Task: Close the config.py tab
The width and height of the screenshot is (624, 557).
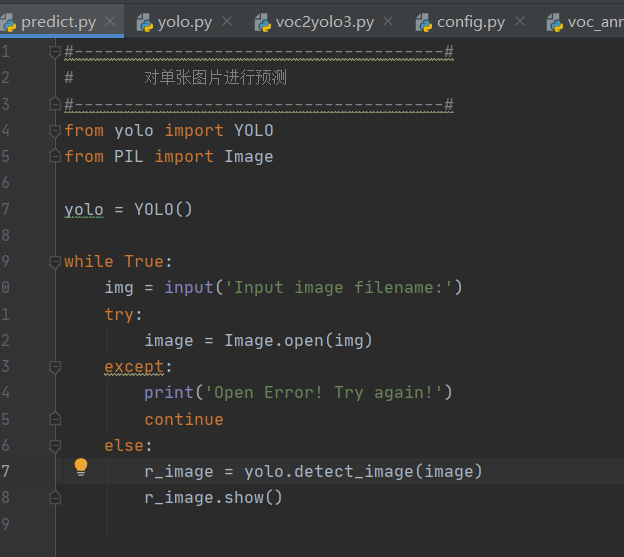Action: (519, 22)
